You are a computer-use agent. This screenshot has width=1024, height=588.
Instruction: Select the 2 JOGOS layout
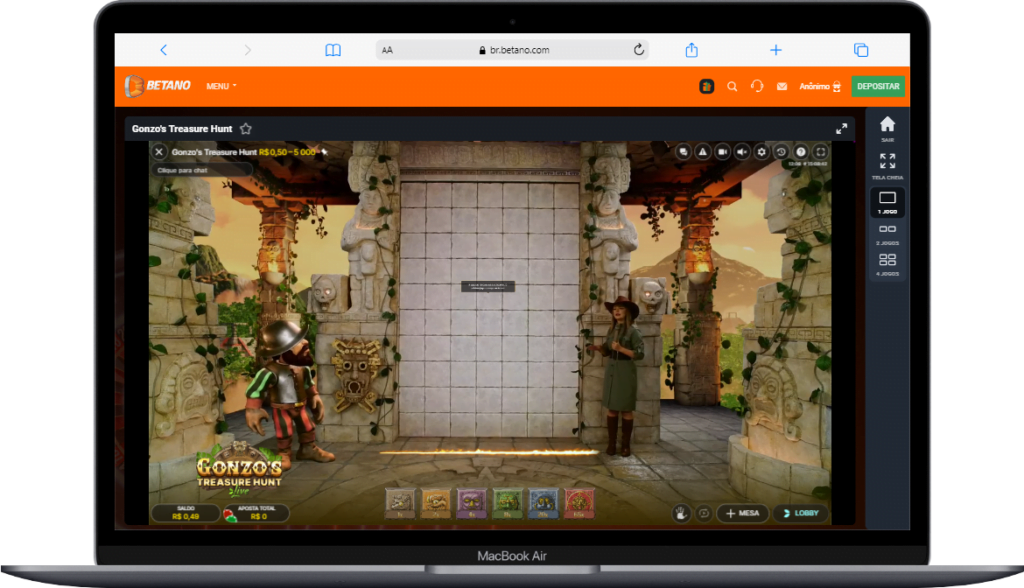coord(888,234)
